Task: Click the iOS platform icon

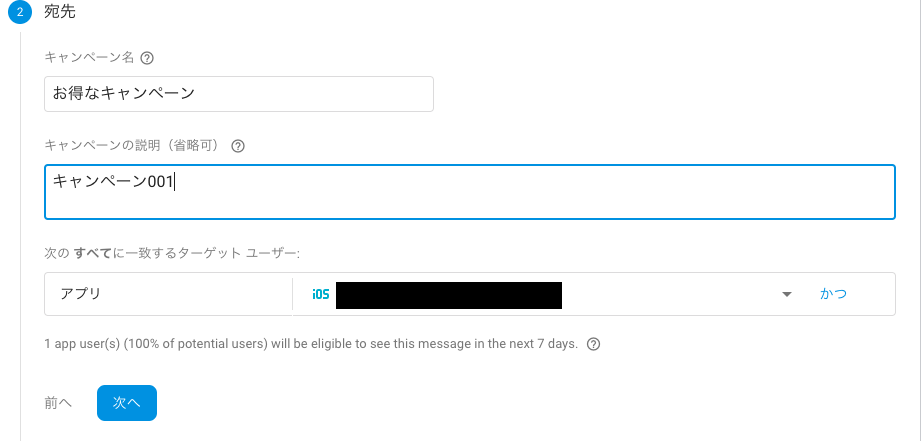Action: [320, 294]
